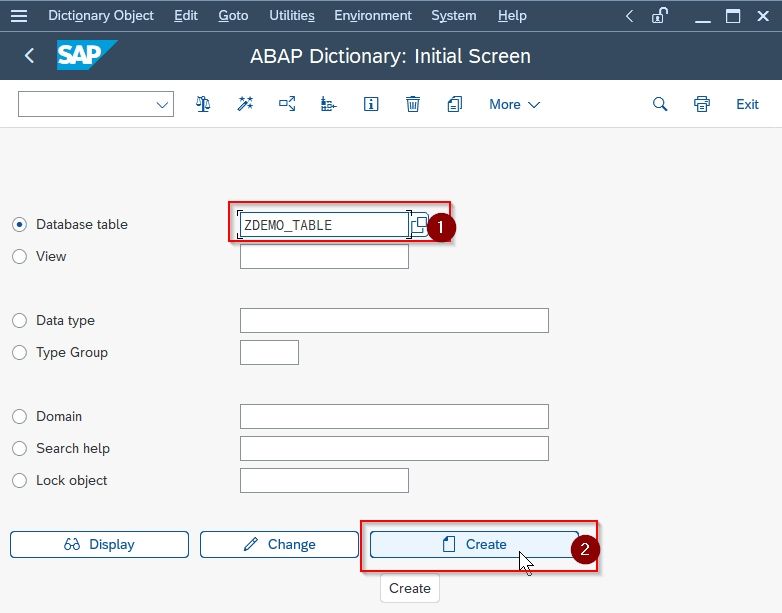Click the object hierarchy toolbar icon

coord(328,104)
